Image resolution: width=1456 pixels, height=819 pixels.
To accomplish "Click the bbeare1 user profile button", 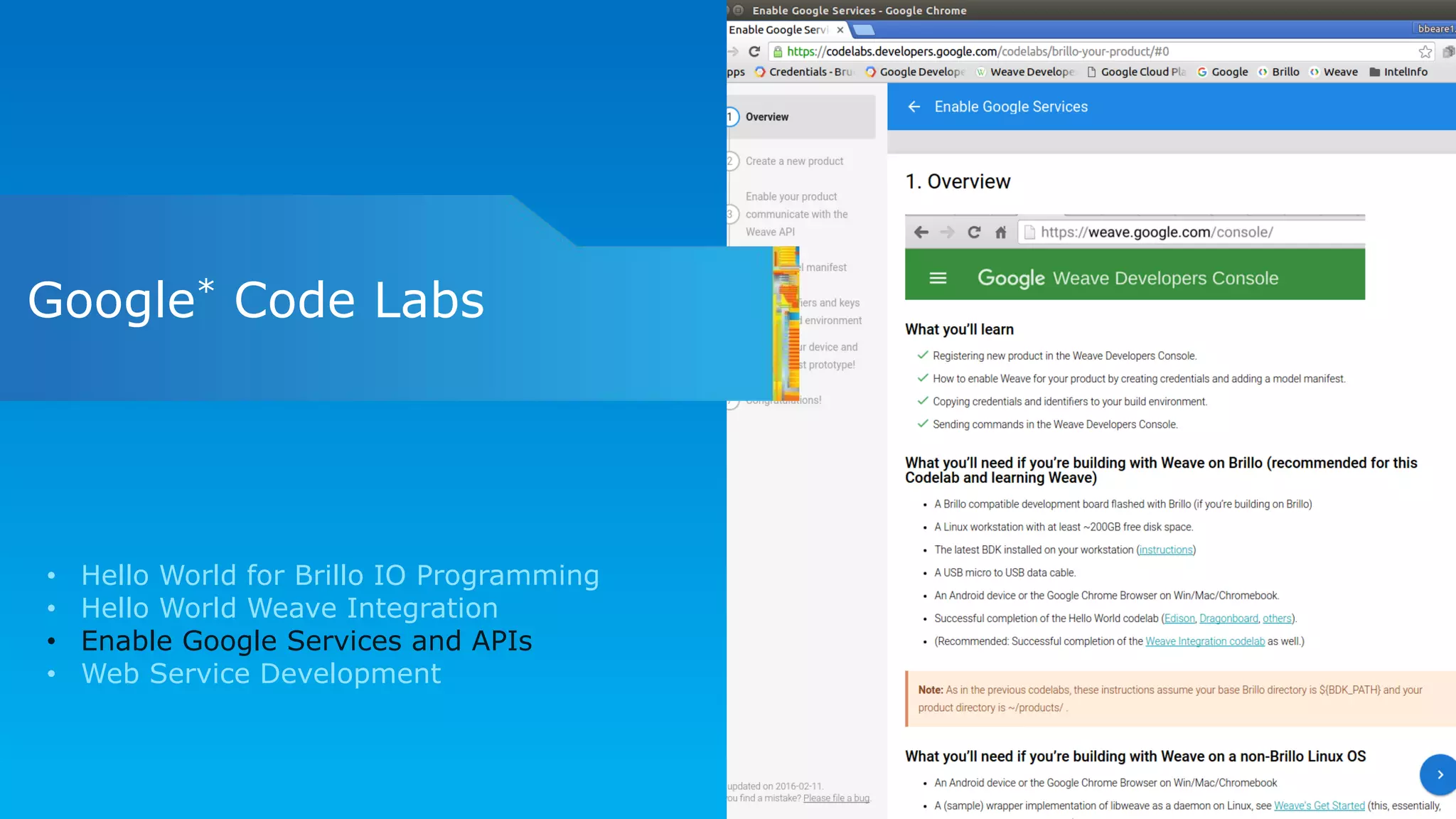I will 1435,29.
